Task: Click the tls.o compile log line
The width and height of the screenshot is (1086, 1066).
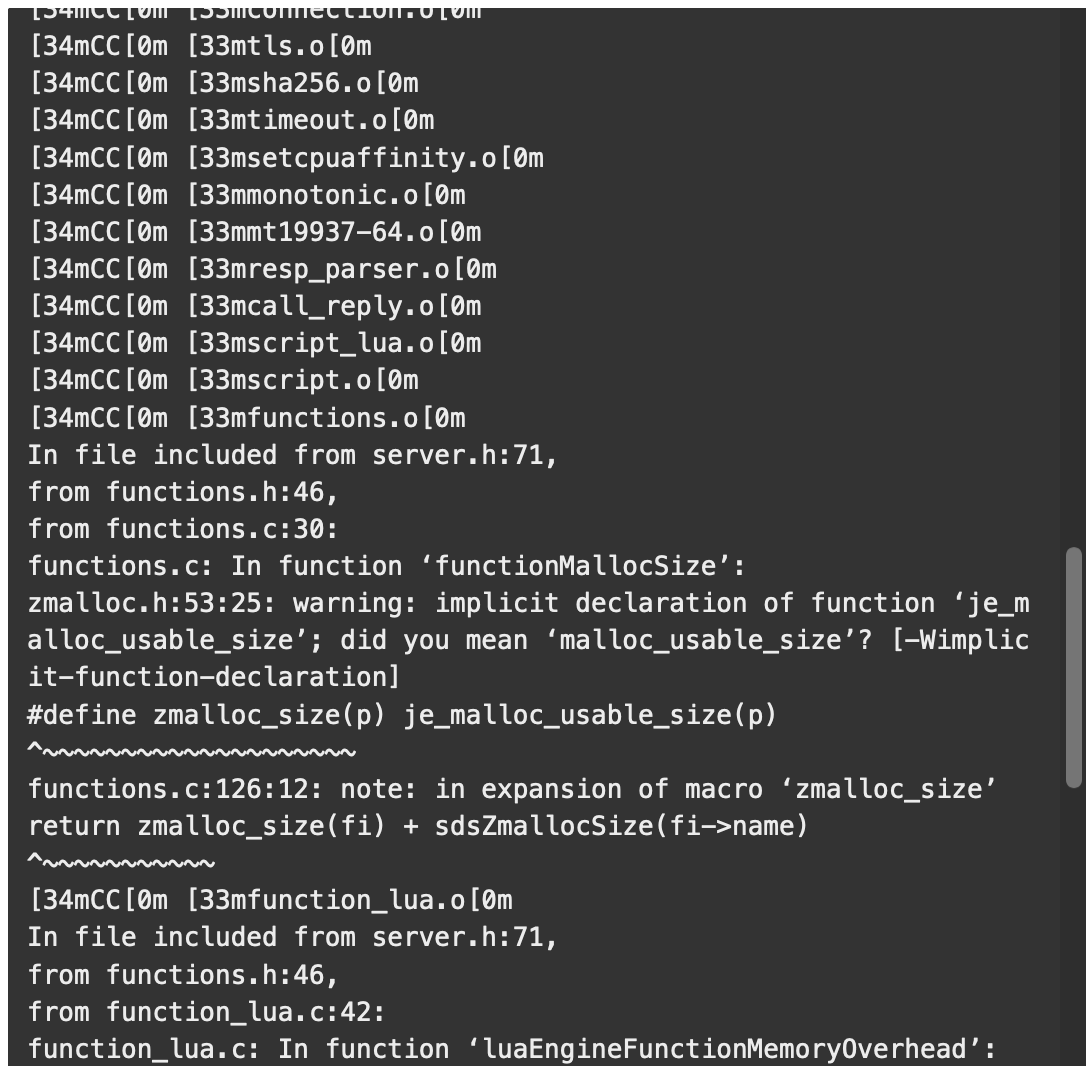Action: 201,46
